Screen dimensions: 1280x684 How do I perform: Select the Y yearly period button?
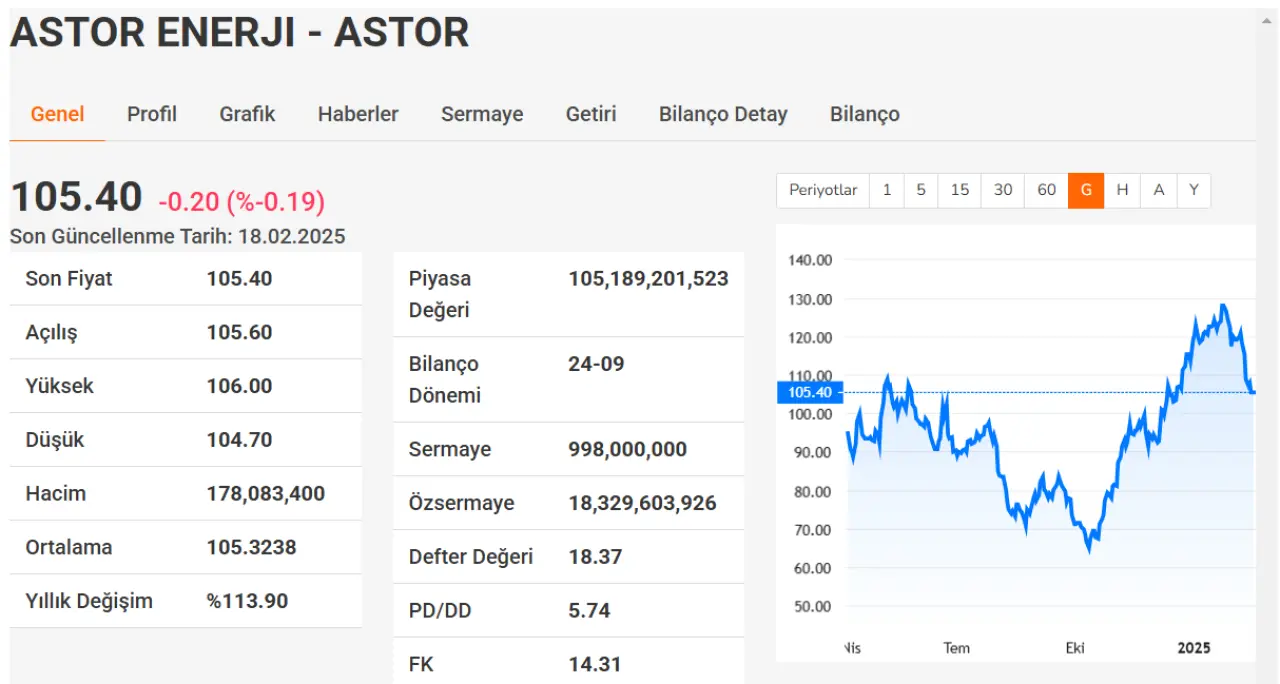click(1194, 190)
